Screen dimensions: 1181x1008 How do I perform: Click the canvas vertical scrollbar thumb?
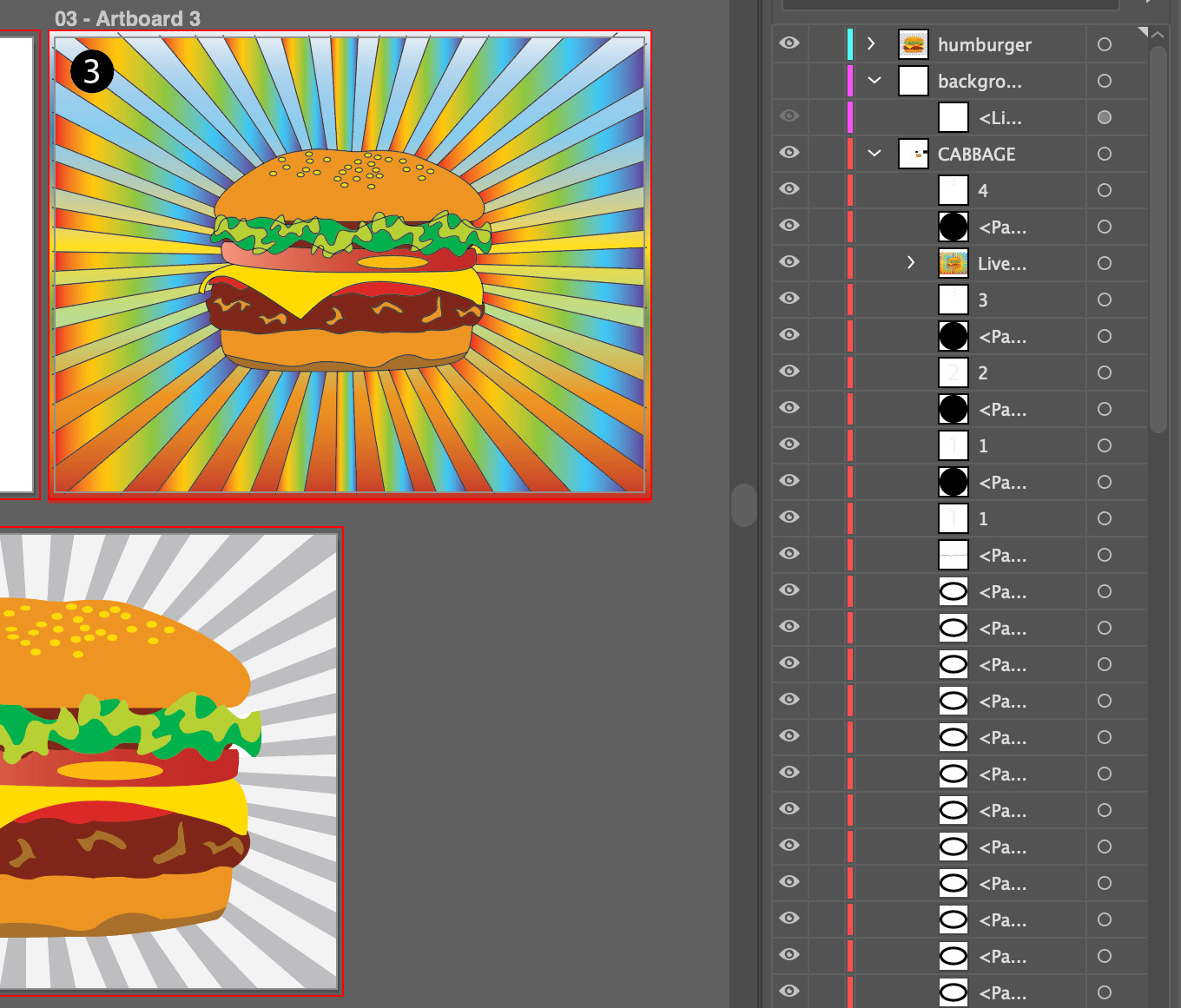tap(744, 504)
